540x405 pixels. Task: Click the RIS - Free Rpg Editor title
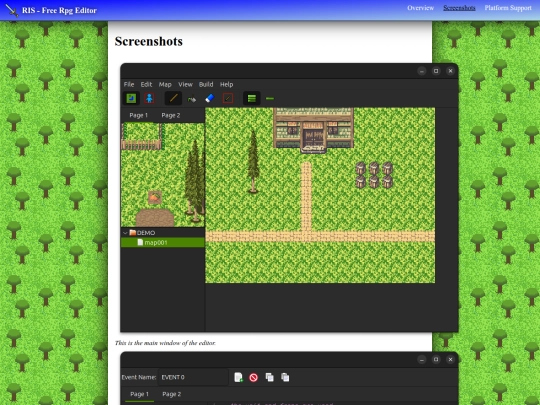(x=59, y=10)
